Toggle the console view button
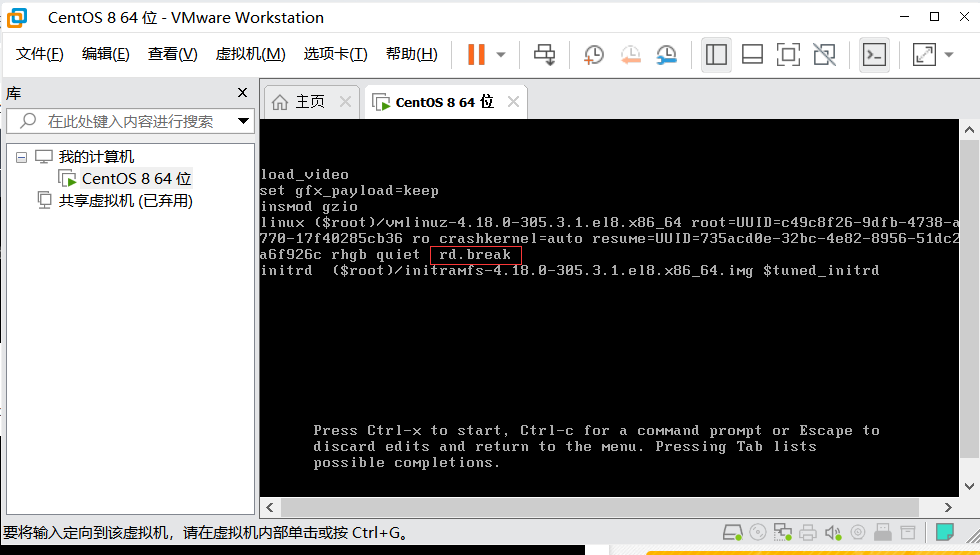This screenshot has height=555, width=980. point(874,54)
